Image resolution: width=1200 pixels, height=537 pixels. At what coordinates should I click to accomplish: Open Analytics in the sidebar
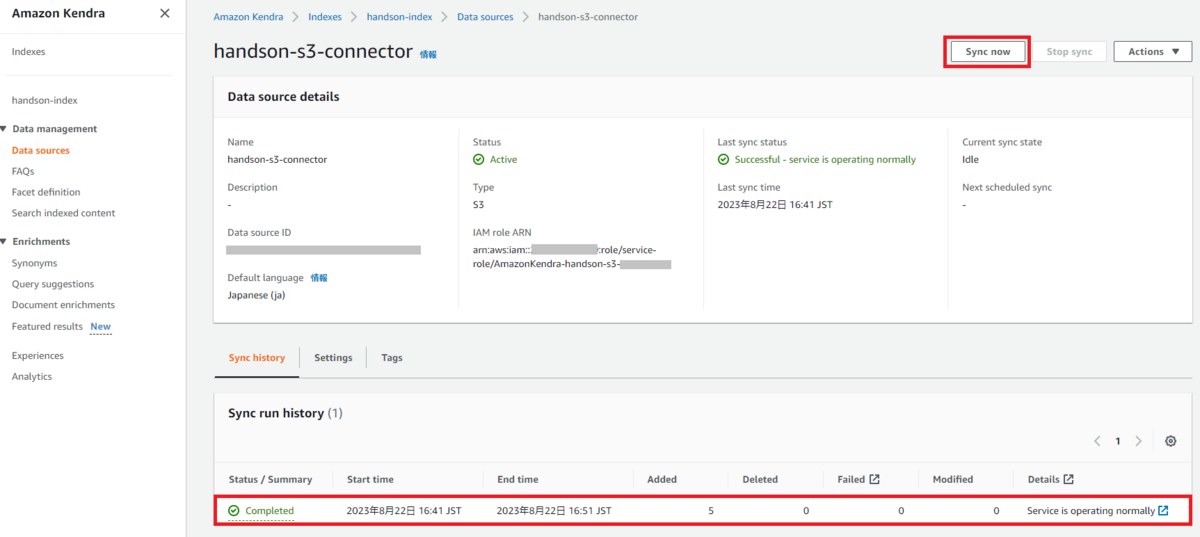pos(32,377)
